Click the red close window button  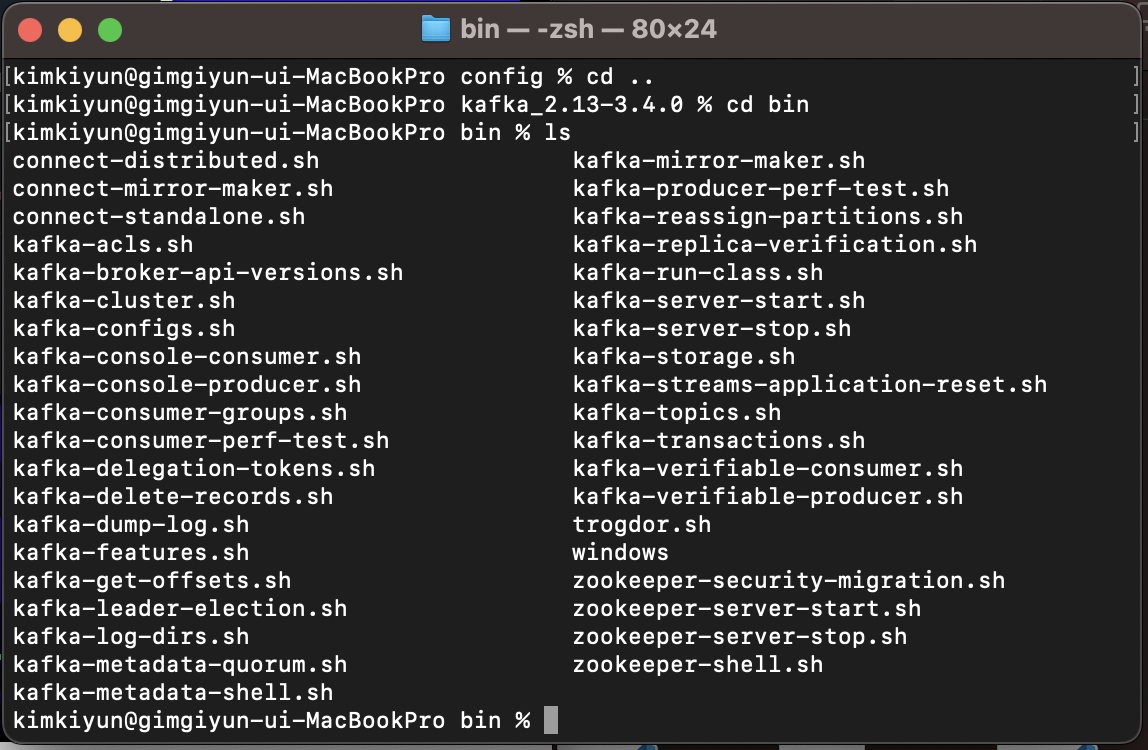pyautogui.click(x=30, y=30)
